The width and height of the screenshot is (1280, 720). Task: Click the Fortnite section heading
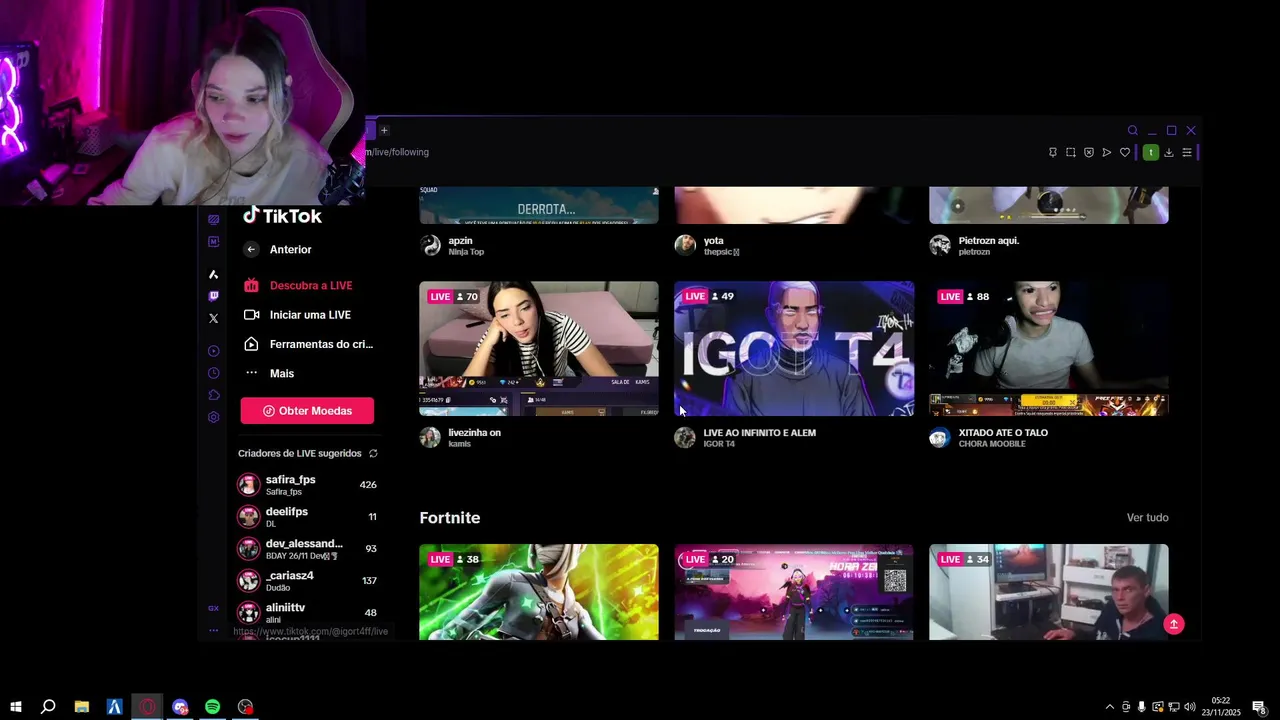pyautogui.click(x=450, y=518)
